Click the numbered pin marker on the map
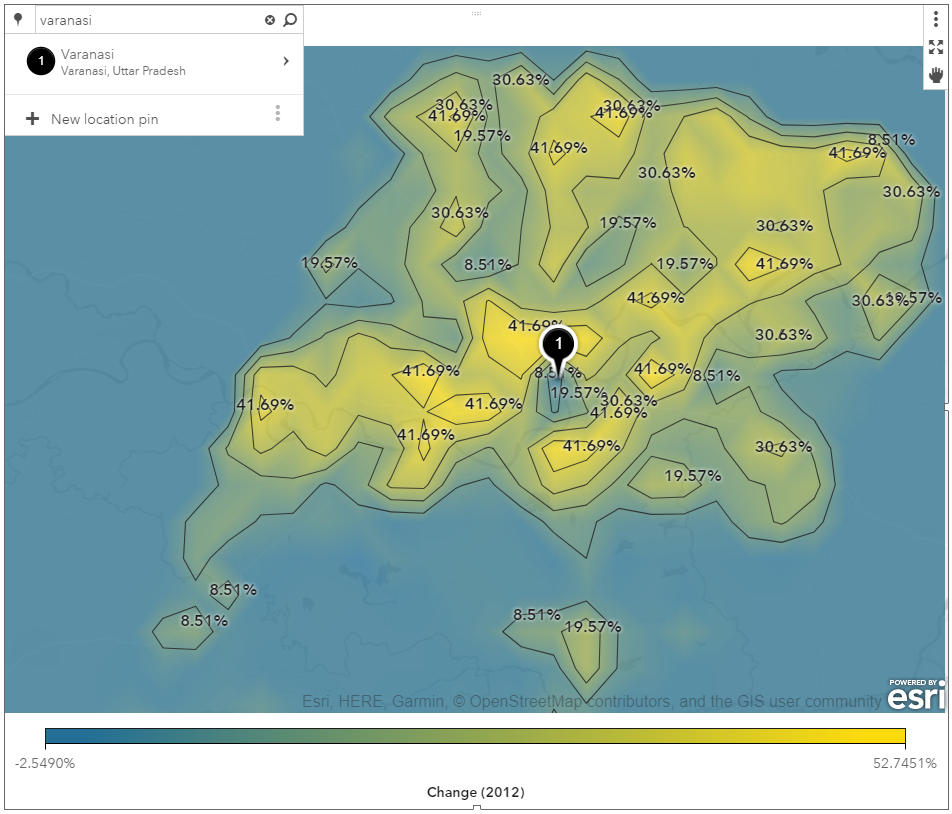Image resolution: width=952 pixels, height=814 pixels. pyautogui.click(x=558, y=346)
